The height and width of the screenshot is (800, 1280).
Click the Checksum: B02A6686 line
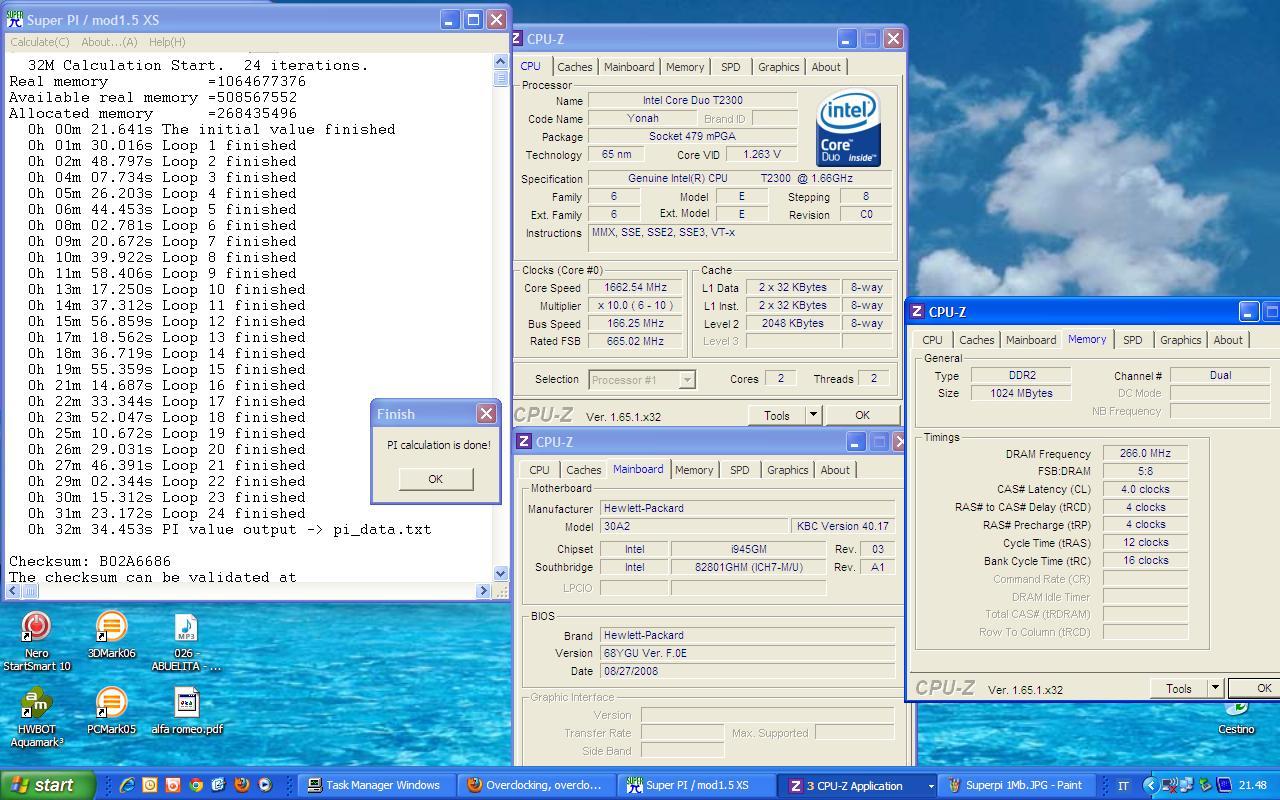pos(90,561)
